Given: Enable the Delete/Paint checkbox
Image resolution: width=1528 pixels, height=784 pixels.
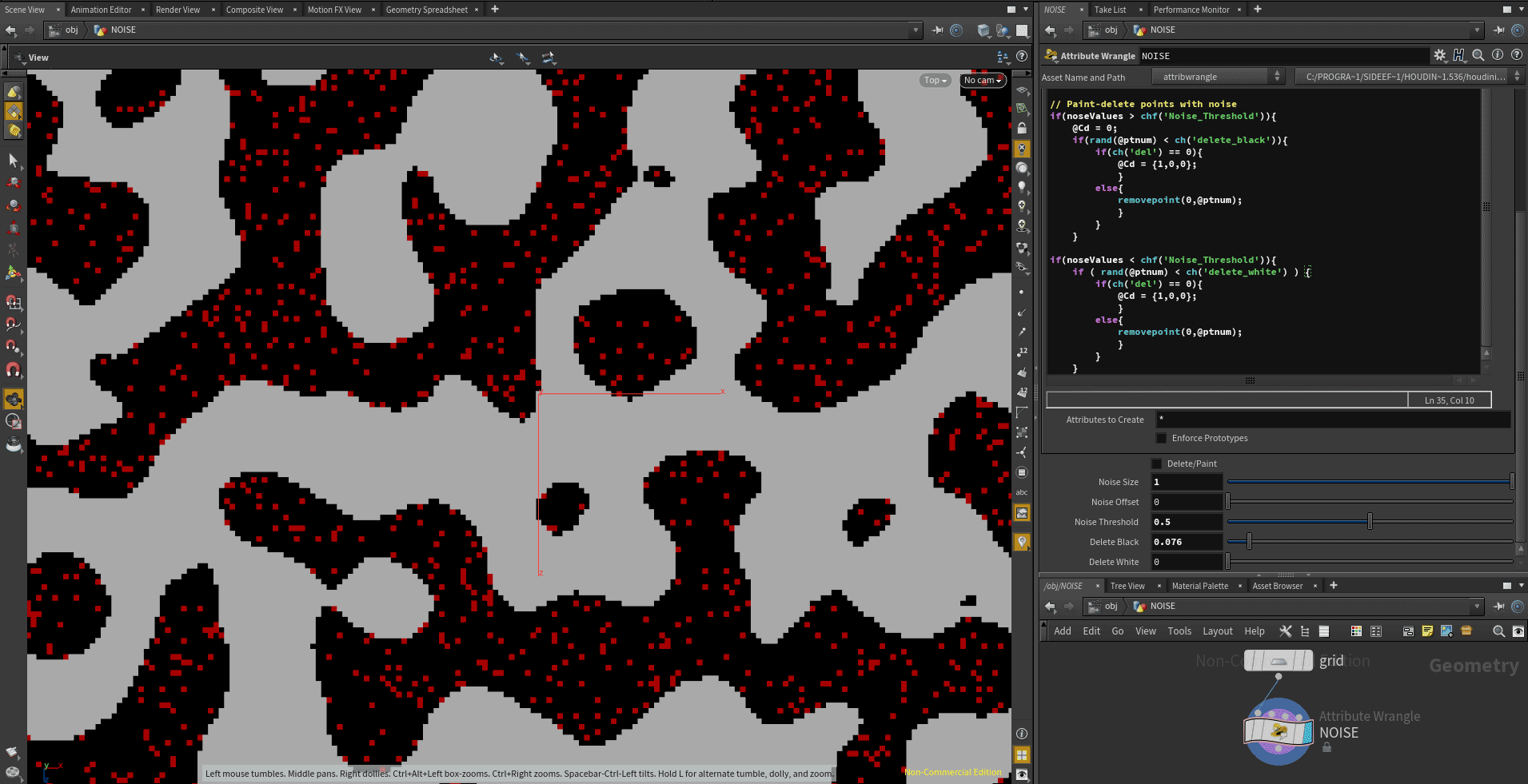Looking at the screenshot, I should point(1157,464).
